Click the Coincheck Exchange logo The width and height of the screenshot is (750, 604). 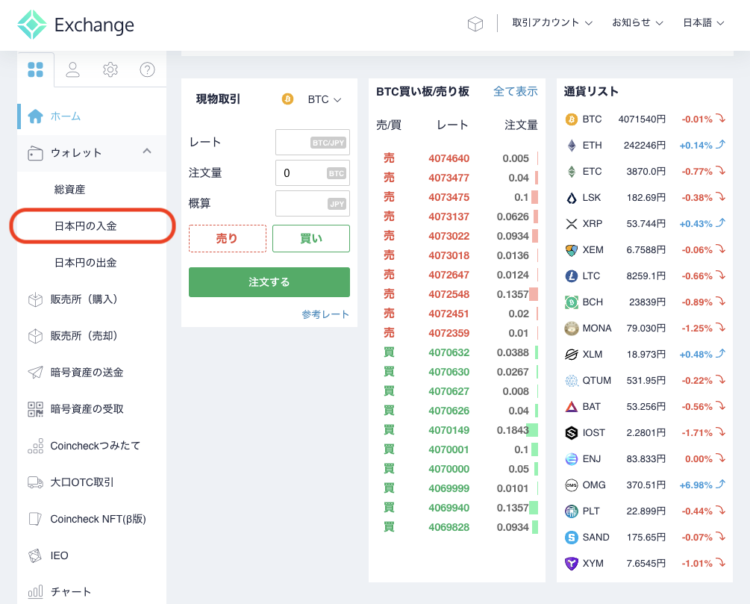pos(76,24)
